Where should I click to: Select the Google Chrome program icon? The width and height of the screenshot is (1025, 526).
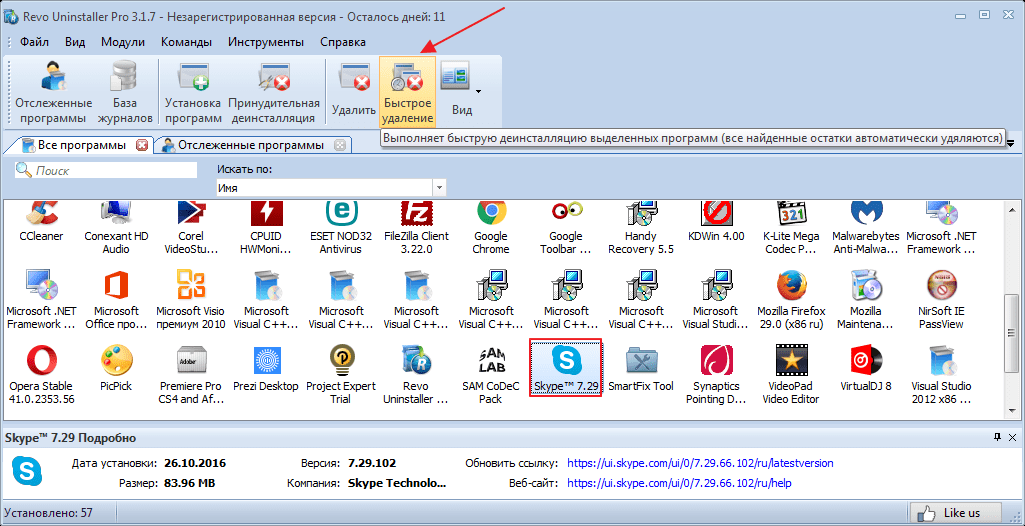[x=490, y=220]
